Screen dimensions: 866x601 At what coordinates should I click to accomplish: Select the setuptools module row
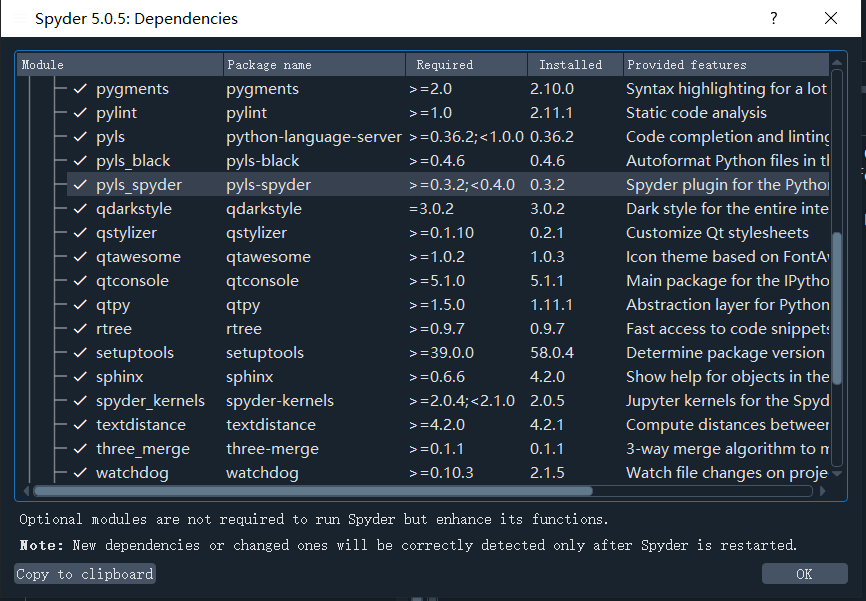tap(448, 352)
